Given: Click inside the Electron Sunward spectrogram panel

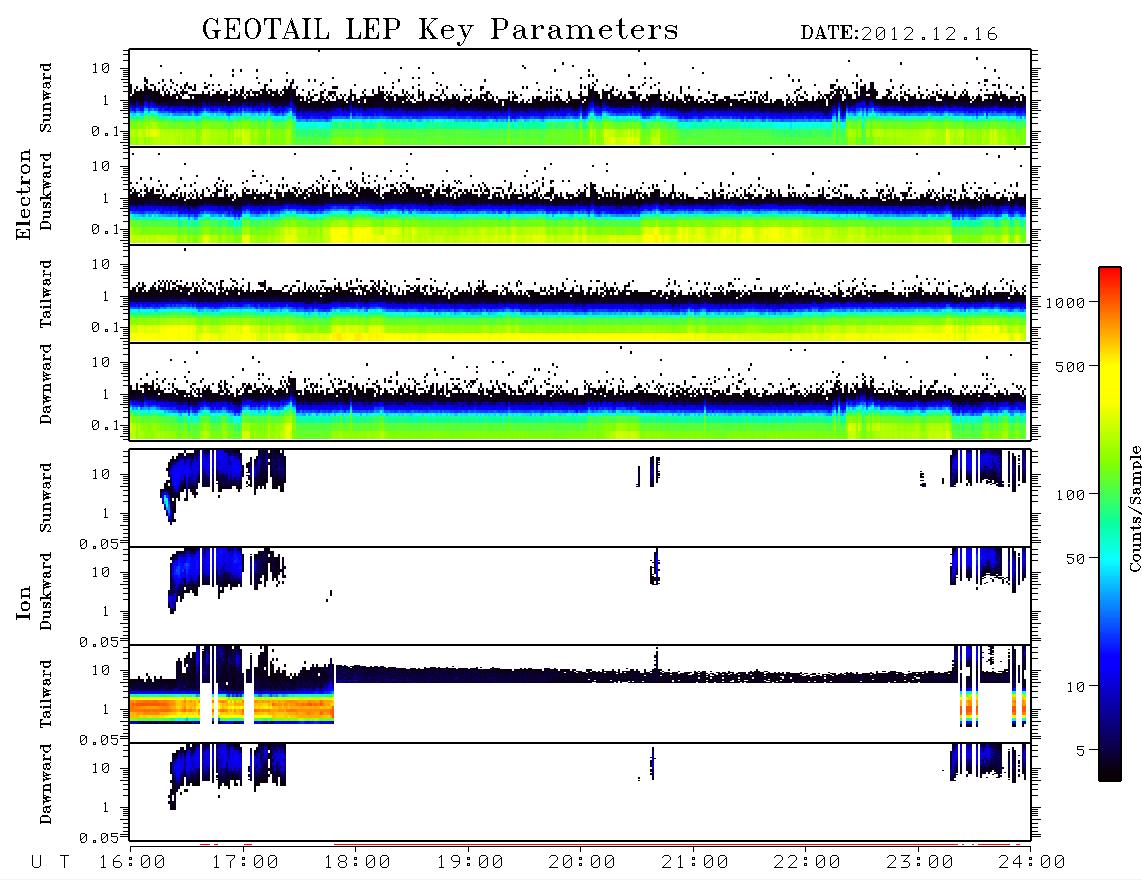Looking at the screenshot, I should (x=580, y=98).
